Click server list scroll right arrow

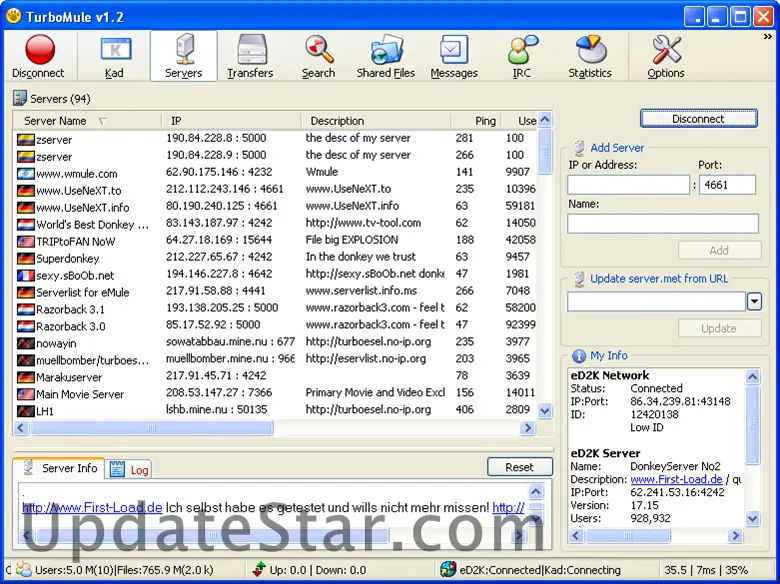(527, 428)
